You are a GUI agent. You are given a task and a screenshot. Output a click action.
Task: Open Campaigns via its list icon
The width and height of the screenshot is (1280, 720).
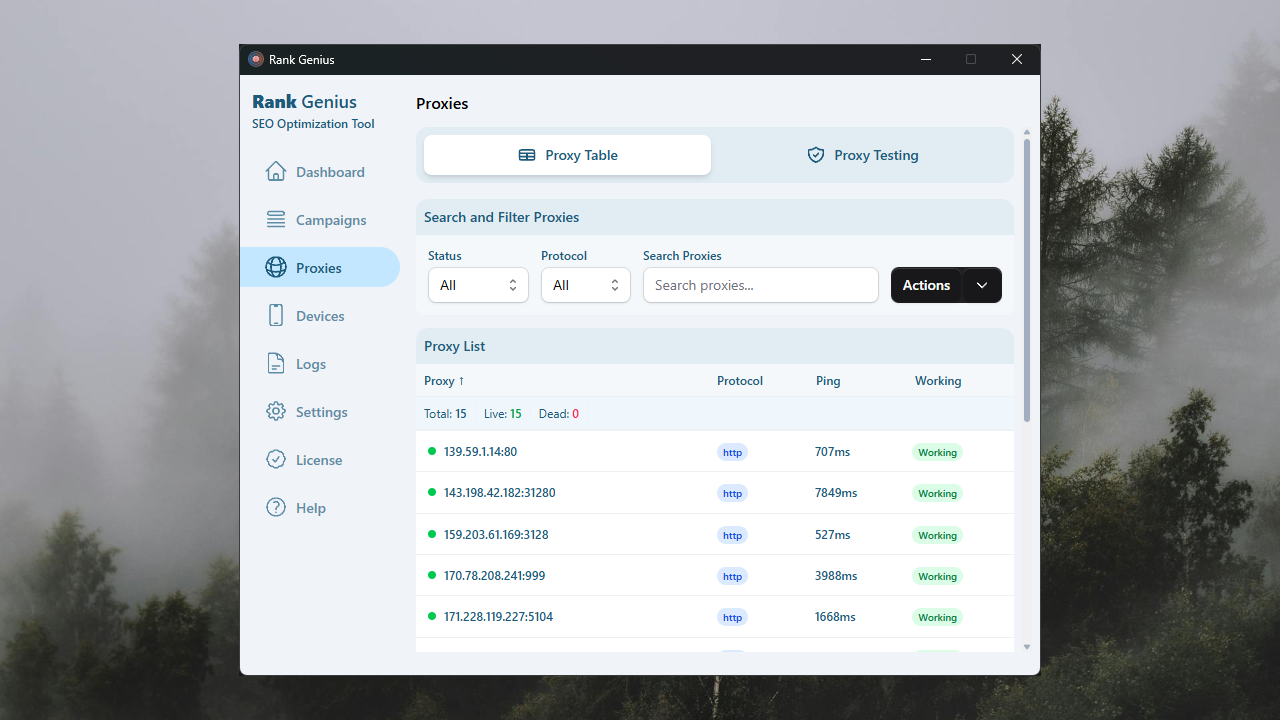click(x=276, y=220)
